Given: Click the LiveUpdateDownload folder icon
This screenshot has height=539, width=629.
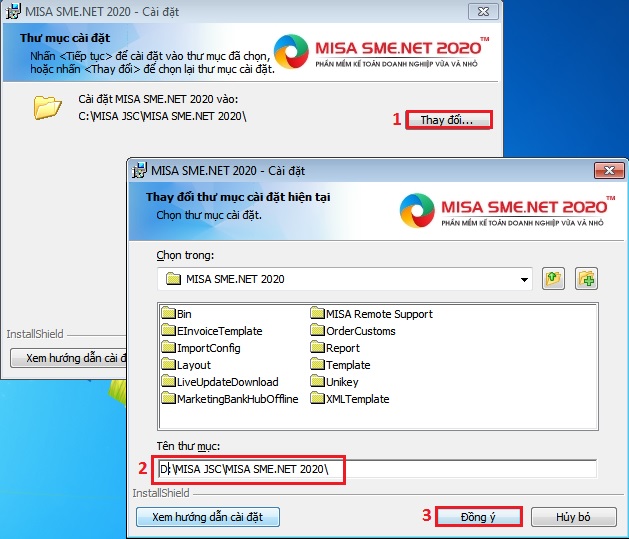Looking at the screenshot, I should [x=169, y=381].
